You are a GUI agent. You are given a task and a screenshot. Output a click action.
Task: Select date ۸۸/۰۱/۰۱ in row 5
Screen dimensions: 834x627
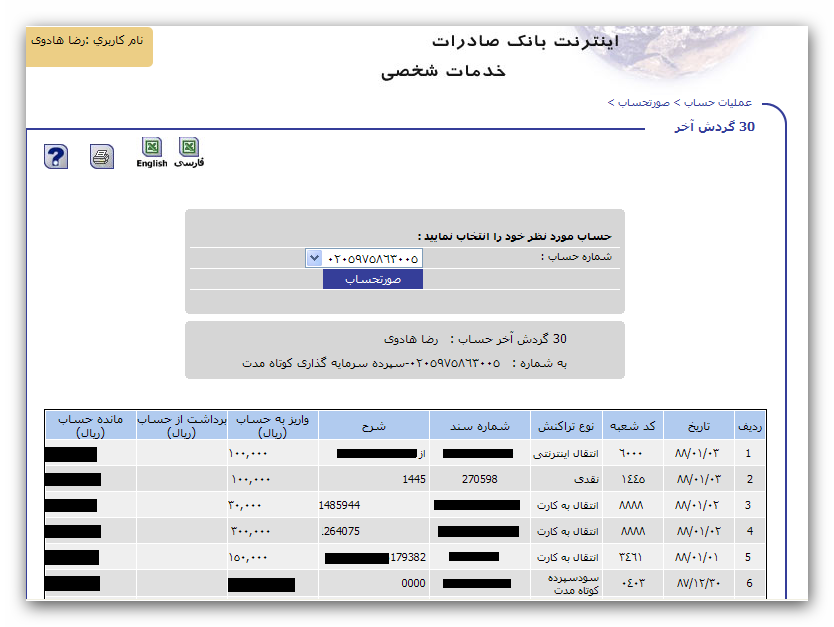[x=697, y=557]
